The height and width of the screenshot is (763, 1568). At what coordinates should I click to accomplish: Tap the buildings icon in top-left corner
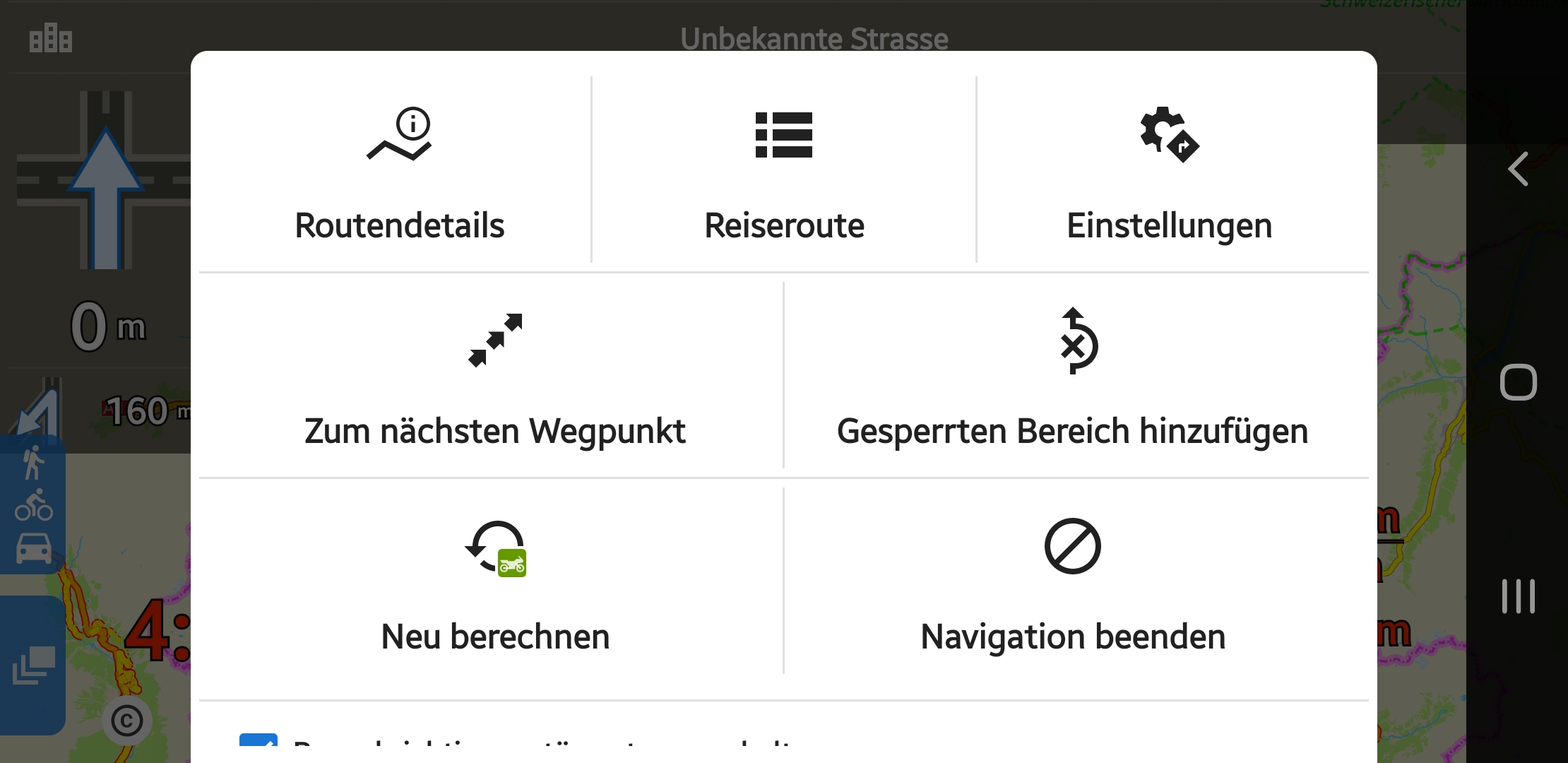pos(50,38)
